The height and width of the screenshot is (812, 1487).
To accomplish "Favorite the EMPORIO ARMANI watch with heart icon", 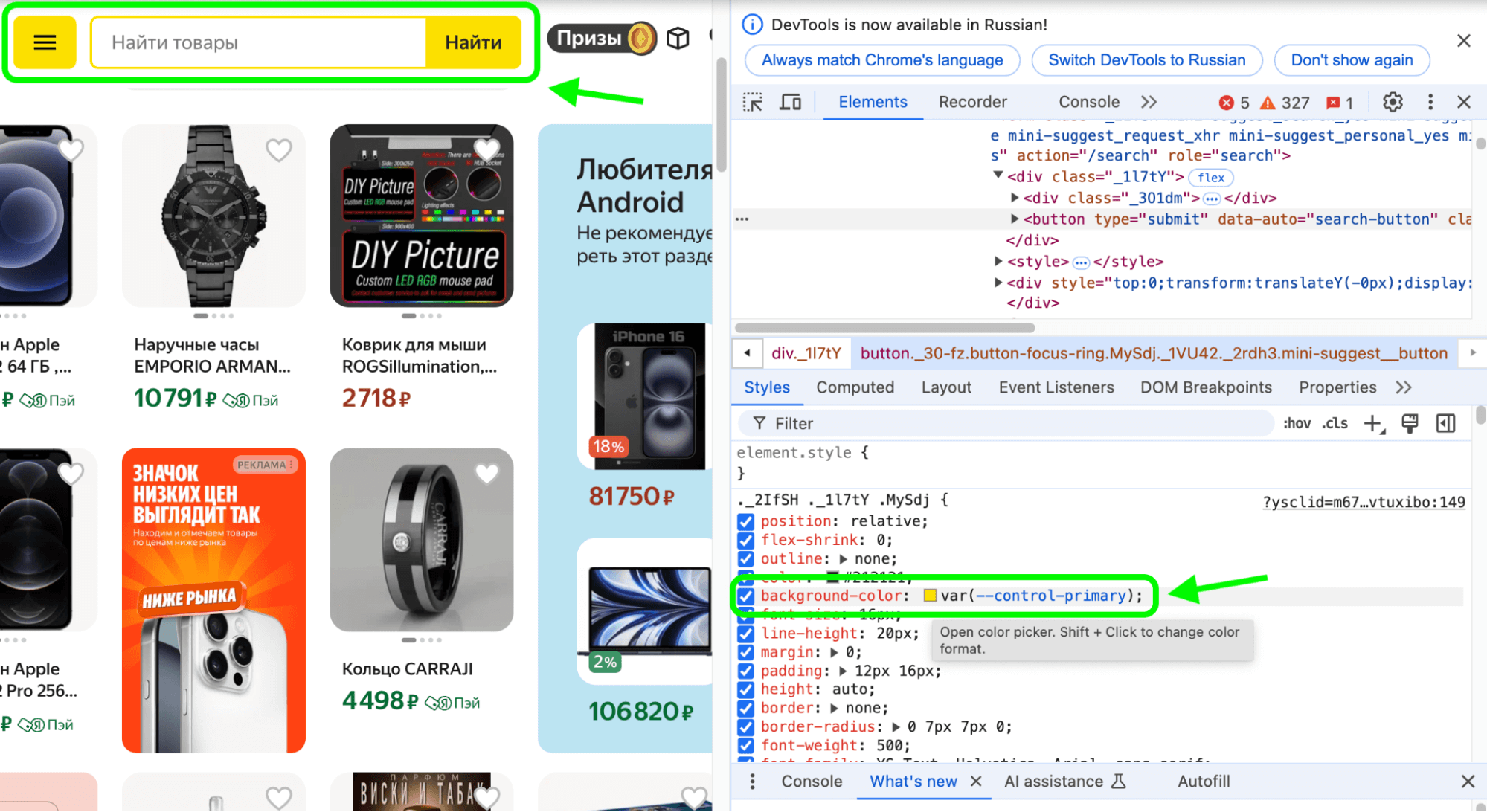I will pos(279,150).
